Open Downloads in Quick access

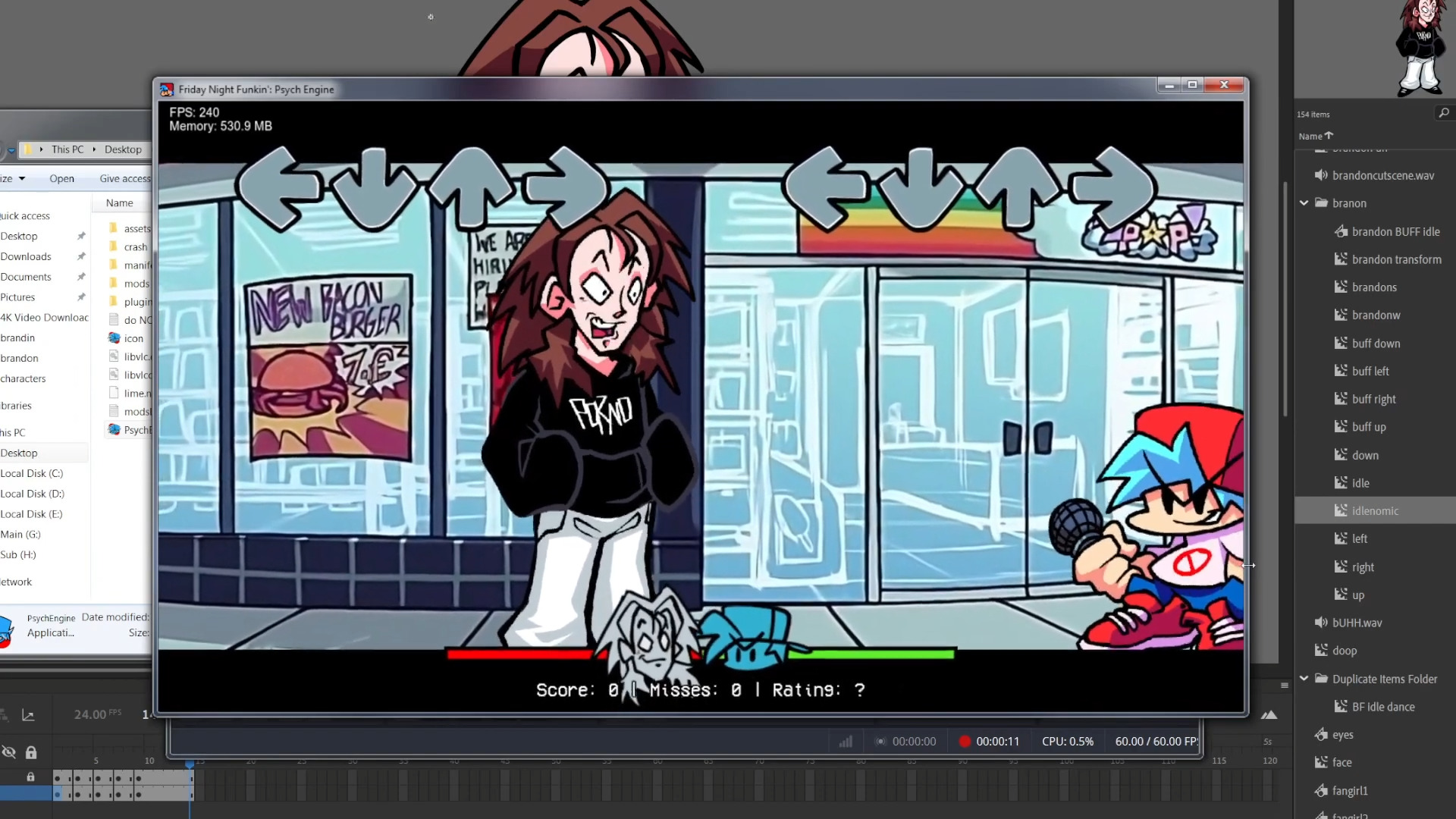tap(26, 256)
